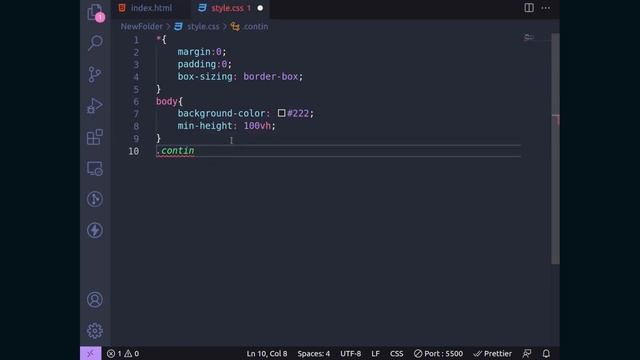Place cursor on line 10 .contin text
This screenshot has width=640, height=360.
[x=176, y=151]
